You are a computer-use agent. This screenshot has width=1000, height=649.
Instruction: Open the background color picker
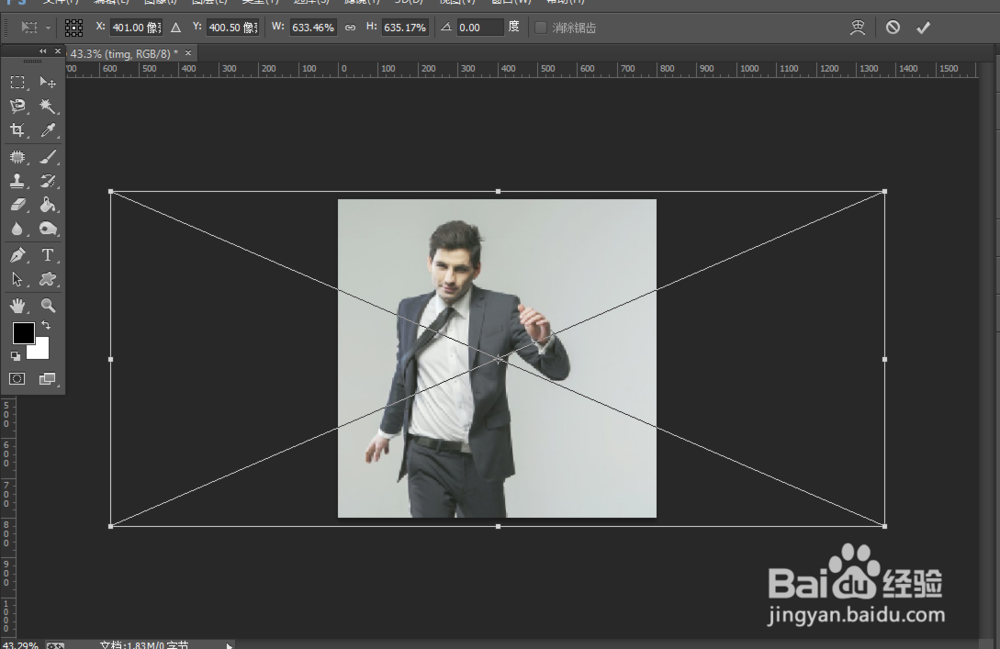click(41, 351)
